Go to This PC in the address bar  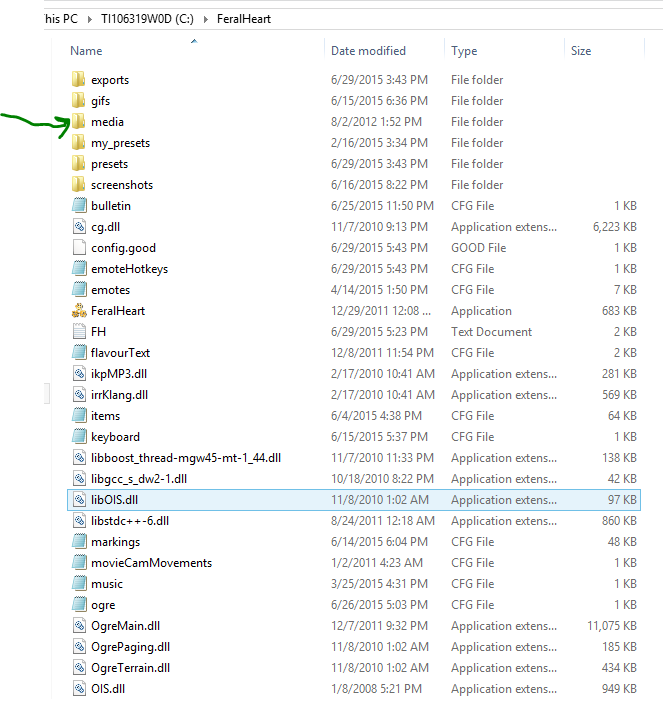point(61,19)
